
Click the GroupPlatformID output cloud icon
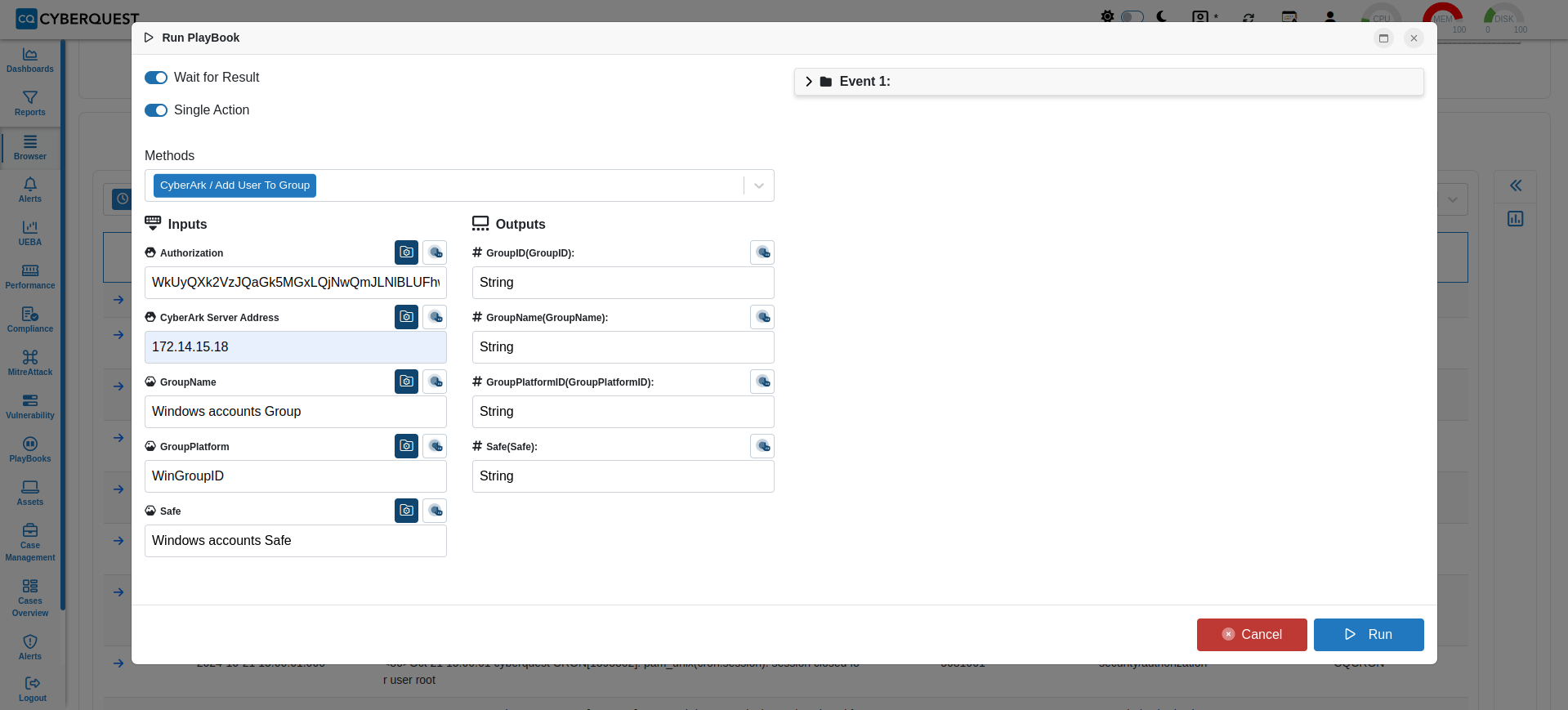coord(762,382)
